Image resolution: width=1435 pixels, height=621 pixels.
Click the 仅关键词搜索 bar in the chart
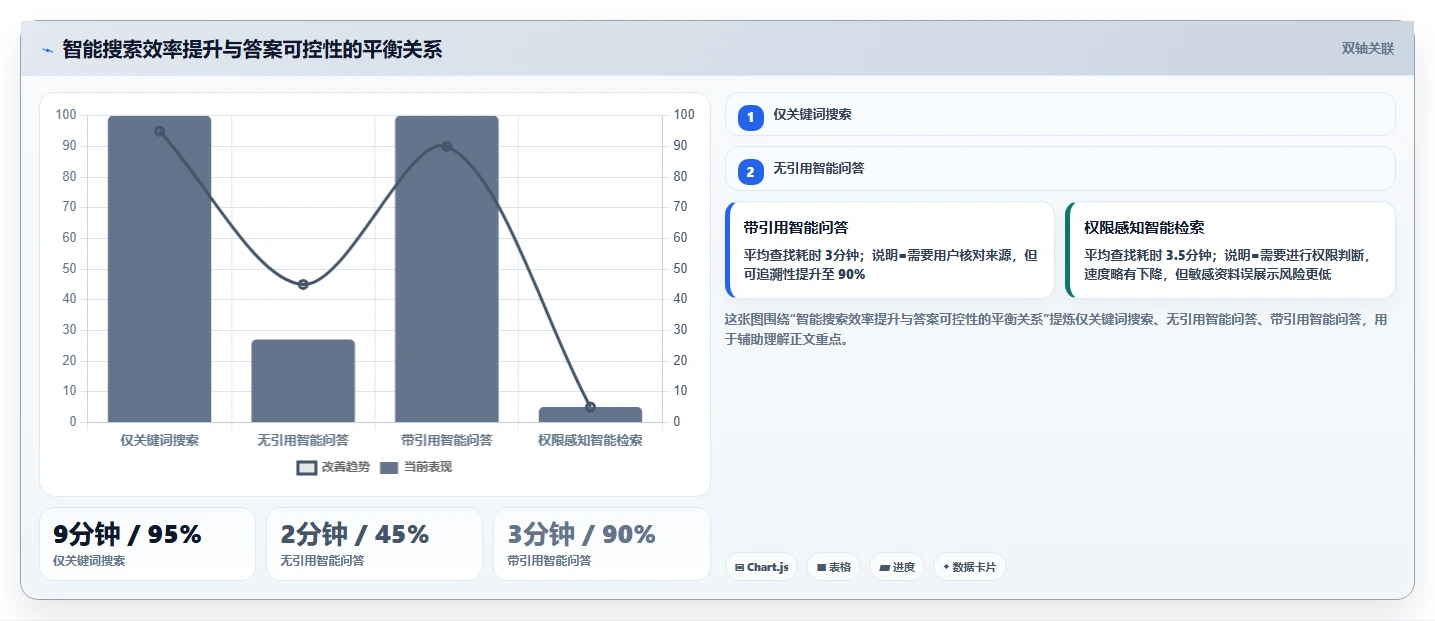click(159, 269)
